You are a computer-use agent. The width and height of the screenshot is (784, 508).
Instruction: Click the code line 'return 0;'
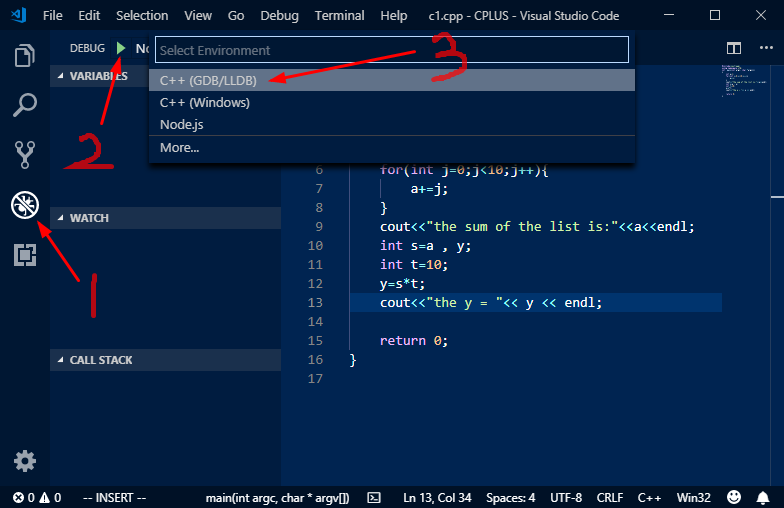pos(414,340)
